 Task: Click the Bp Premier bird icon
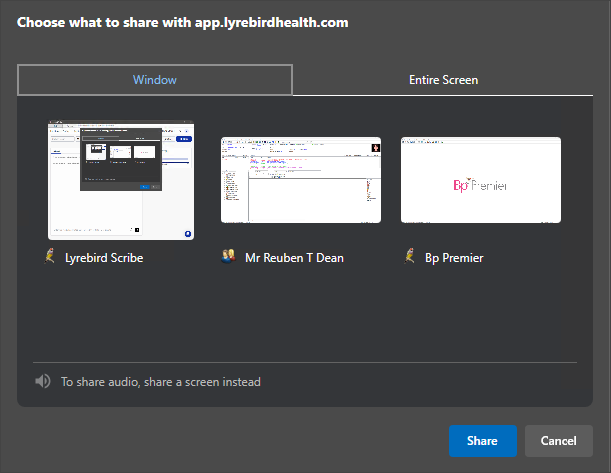[x=409, y=257]
